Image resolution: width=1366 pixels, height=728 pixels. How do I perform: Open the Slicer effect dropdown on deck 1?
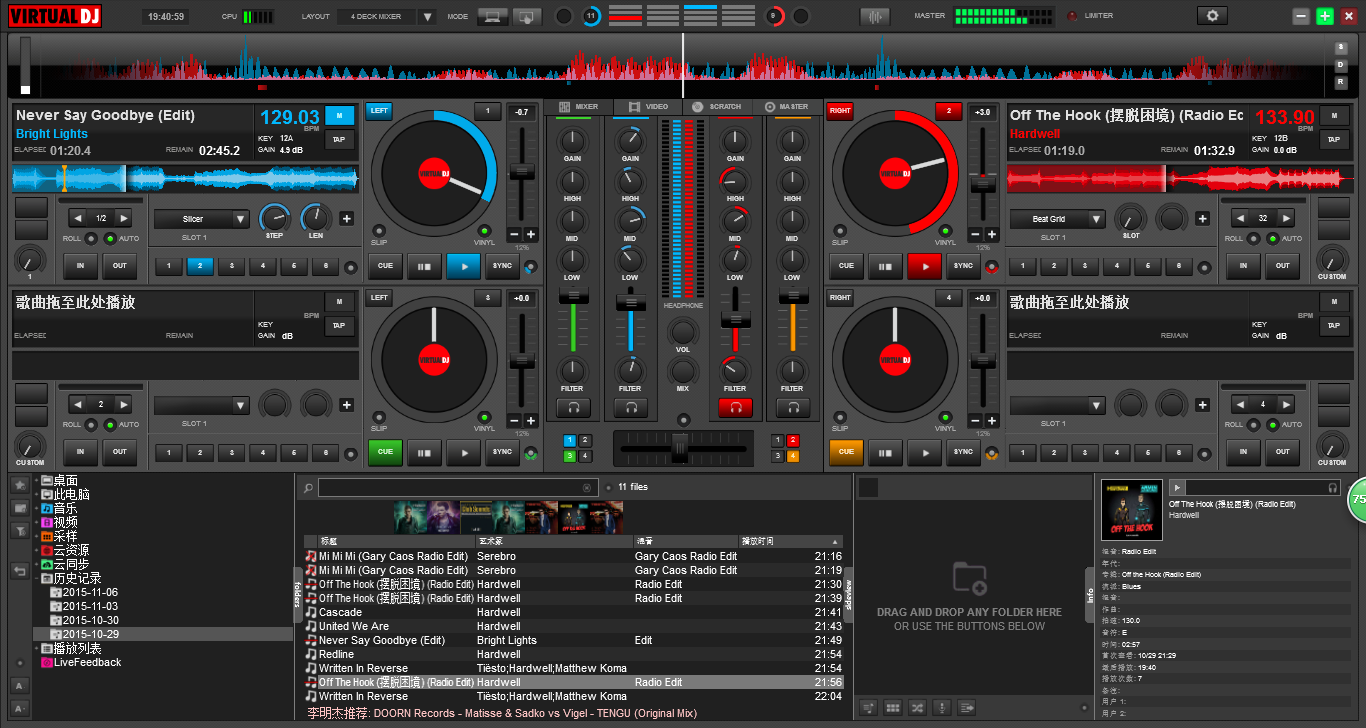click(201, 219)
